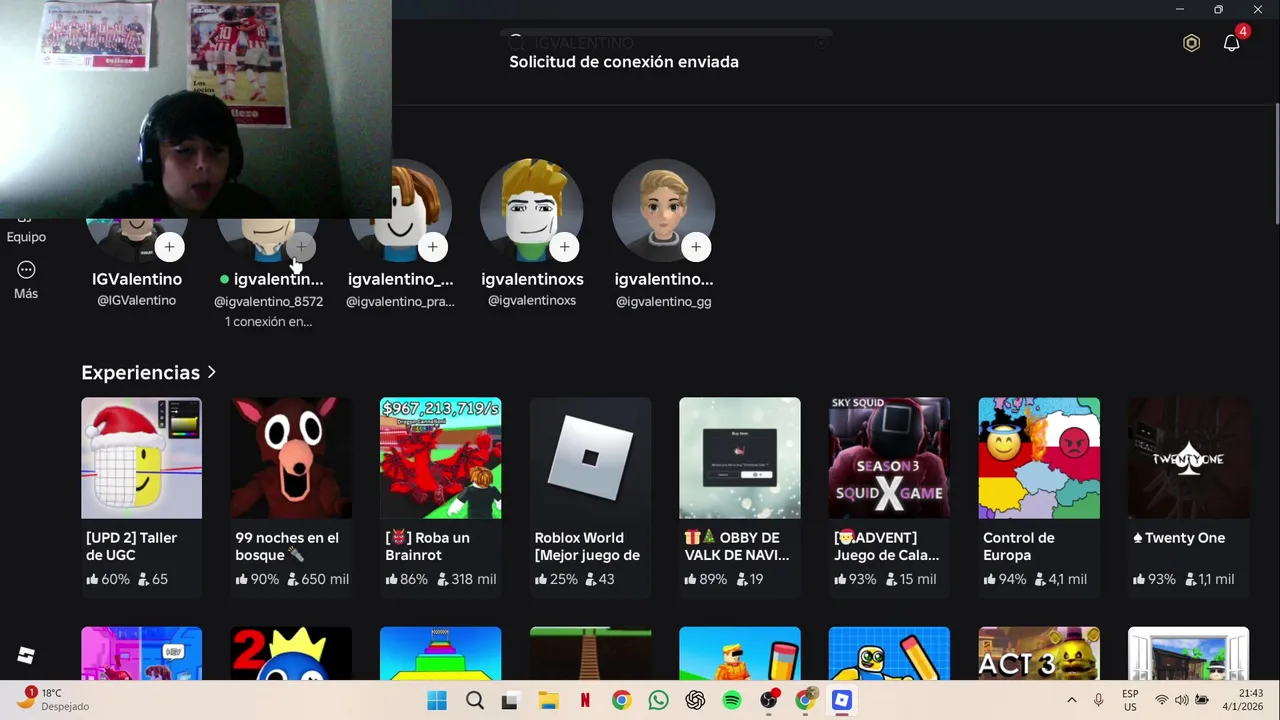
Task: Open the Experiencias heading link
Action: pyautogui.click(x=140, y=372)
